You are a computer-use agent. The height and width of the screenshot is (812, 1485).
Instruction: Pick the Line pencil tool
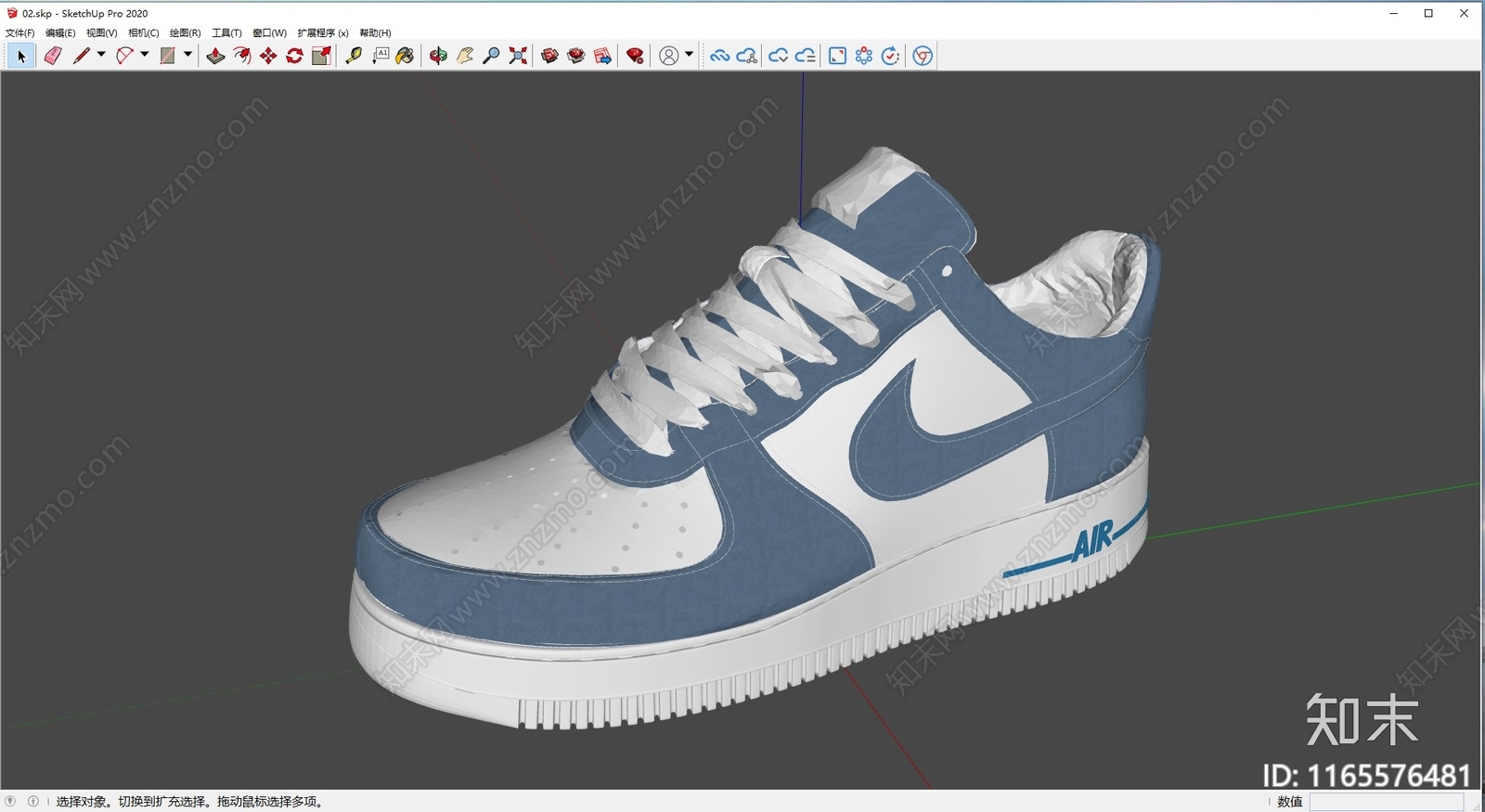tap(82, 57)
